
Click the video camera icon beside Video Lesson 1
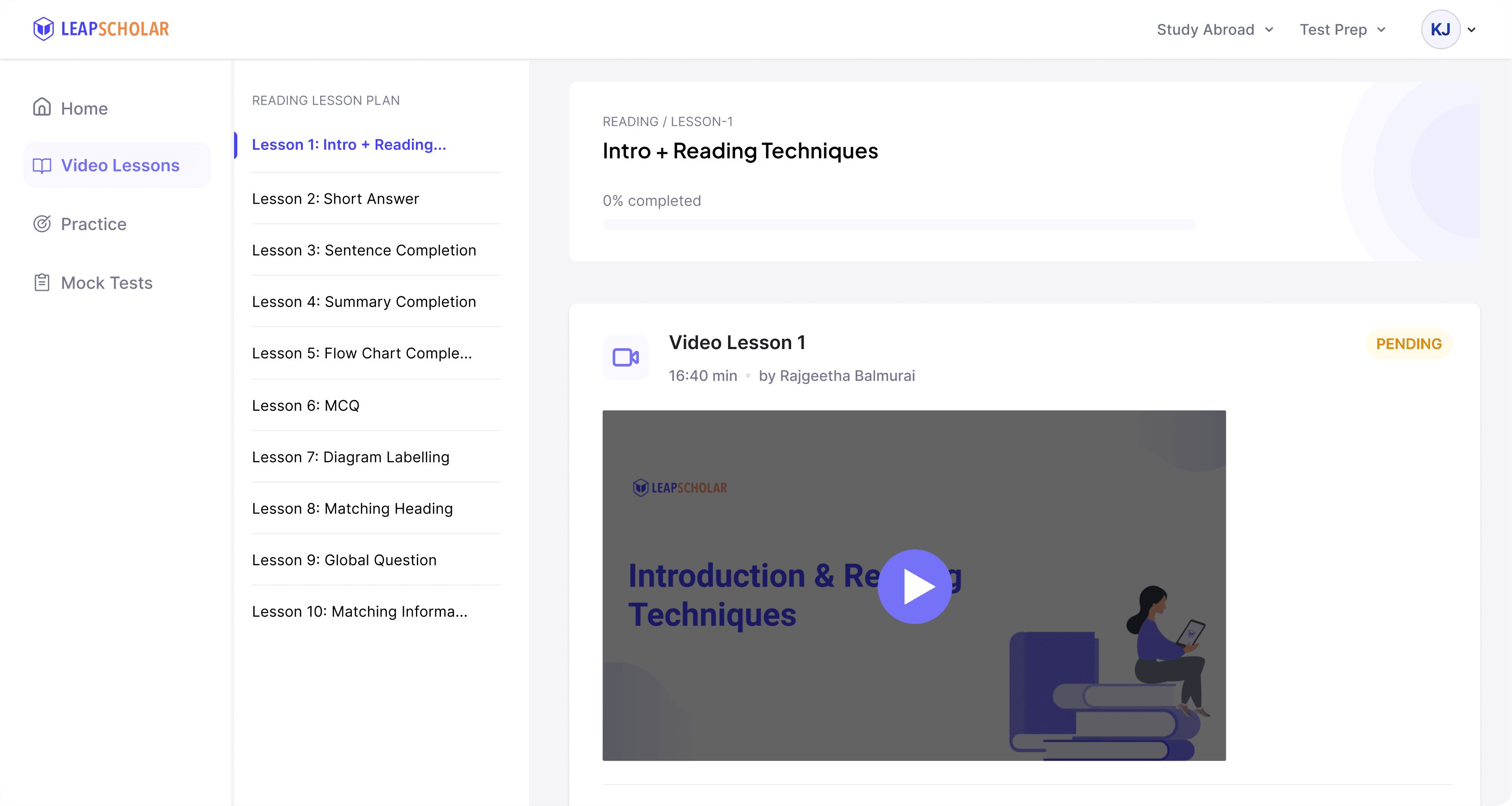[x=625, y=357]
